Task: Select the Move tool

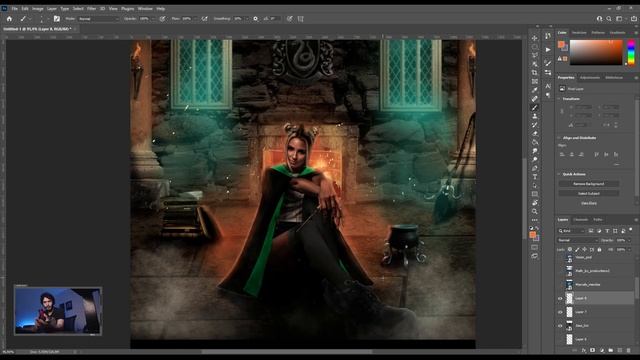Action: (x=534, y=38)
